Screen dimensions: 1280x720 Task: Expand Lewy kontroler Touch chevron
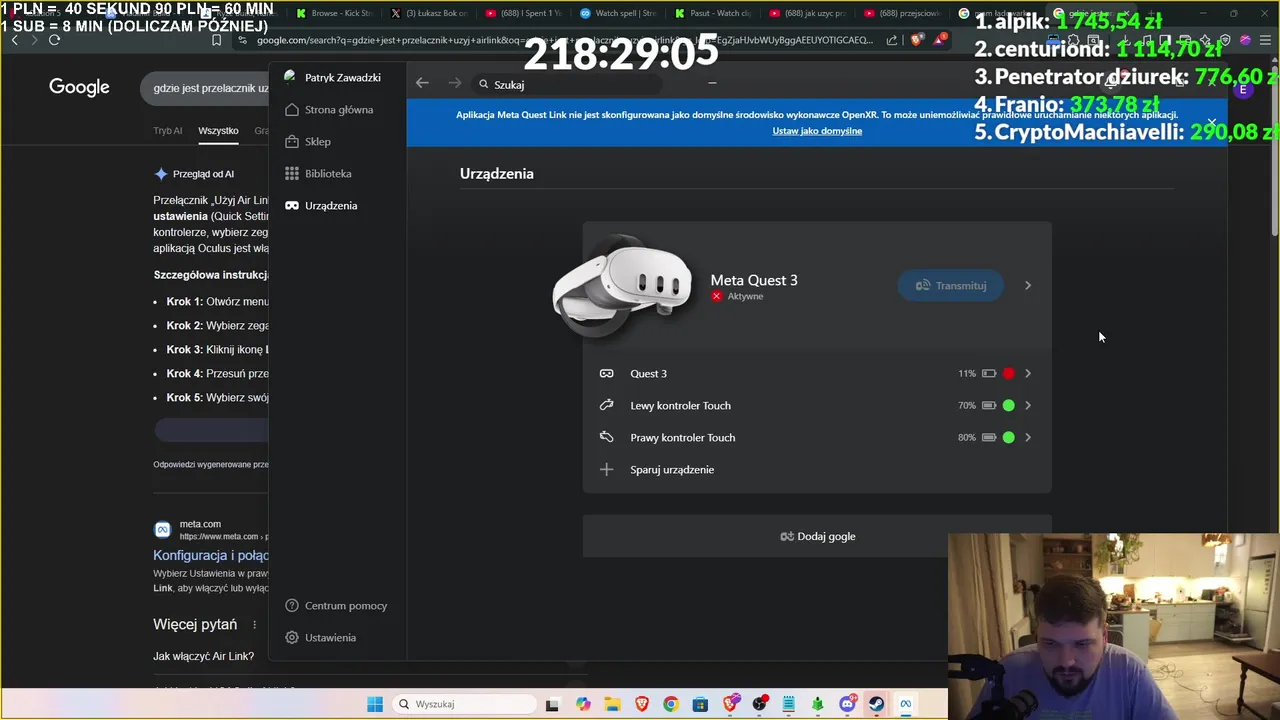click(x=1028, y=406)
